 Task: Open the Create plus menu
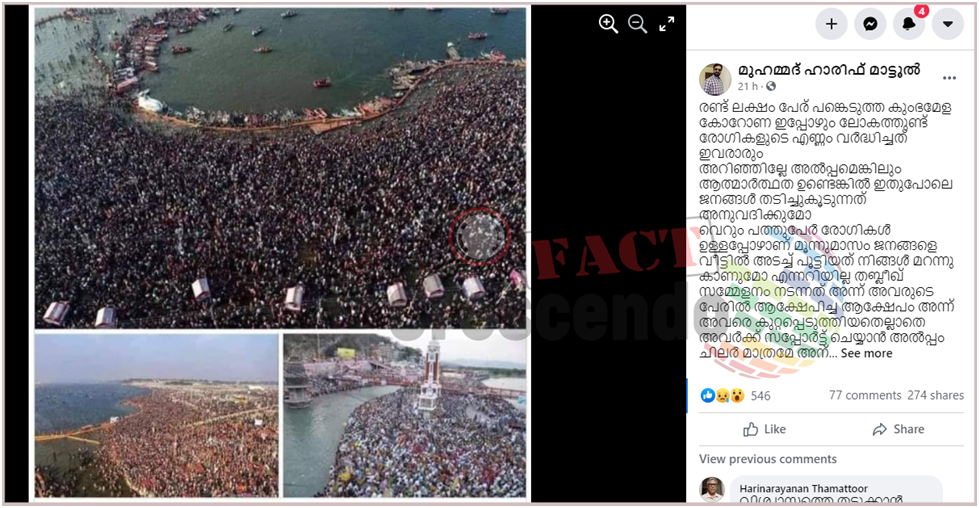coord(831,24)
